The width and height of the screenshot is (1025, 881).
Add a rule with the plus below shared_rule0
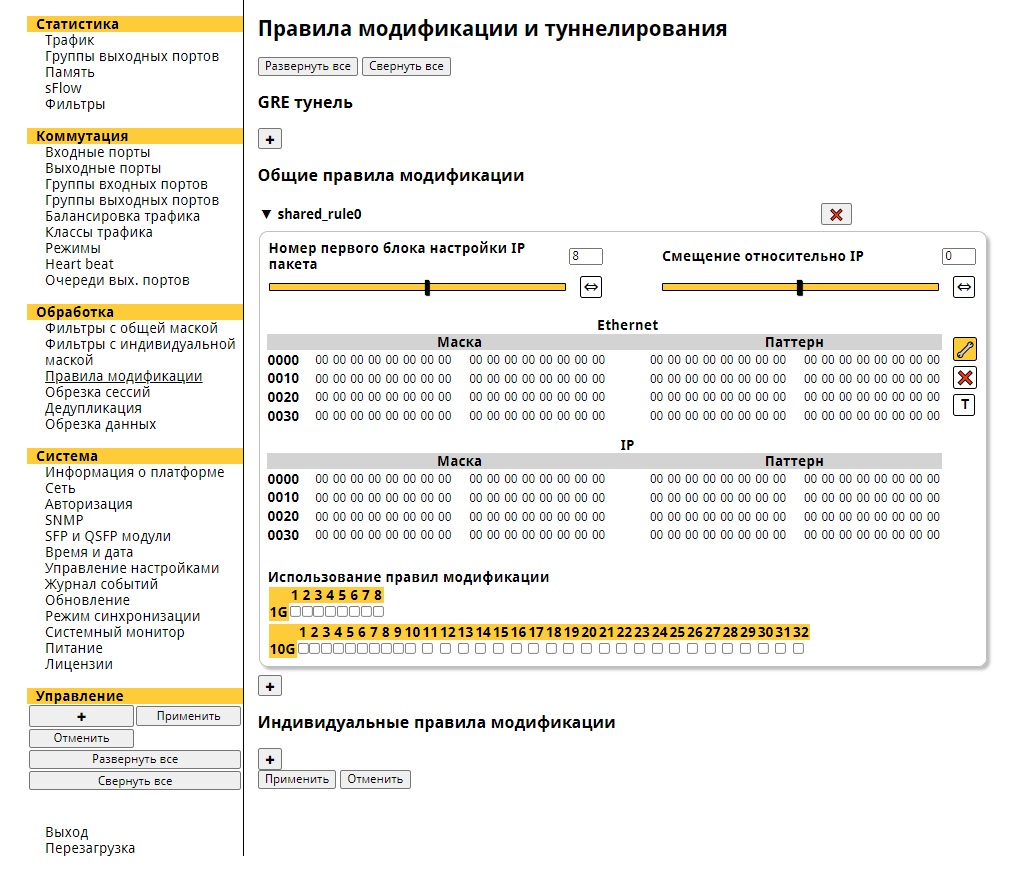[270, 686]
